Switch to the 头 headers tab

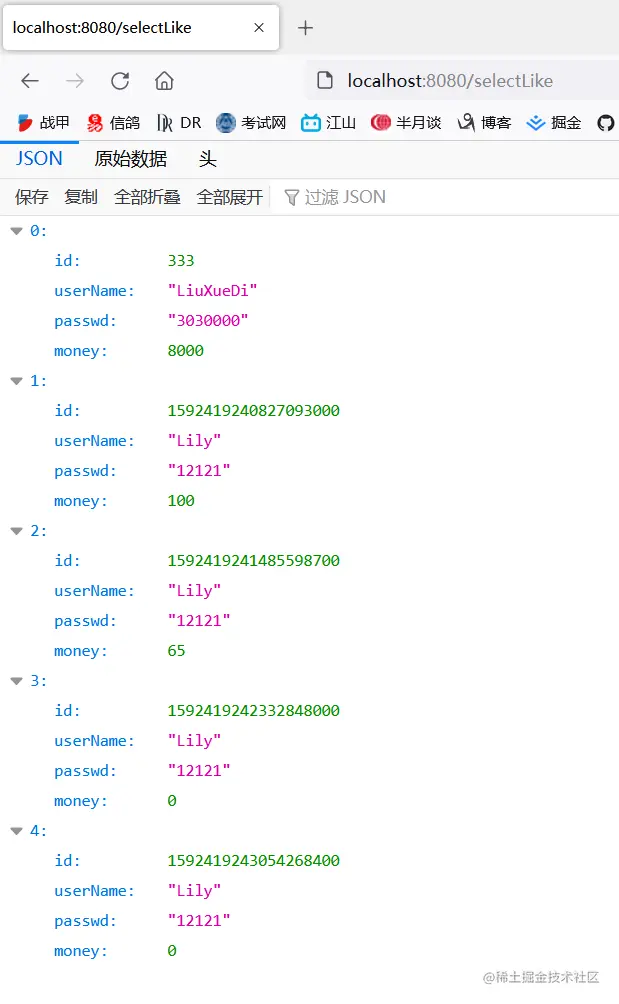207,159
